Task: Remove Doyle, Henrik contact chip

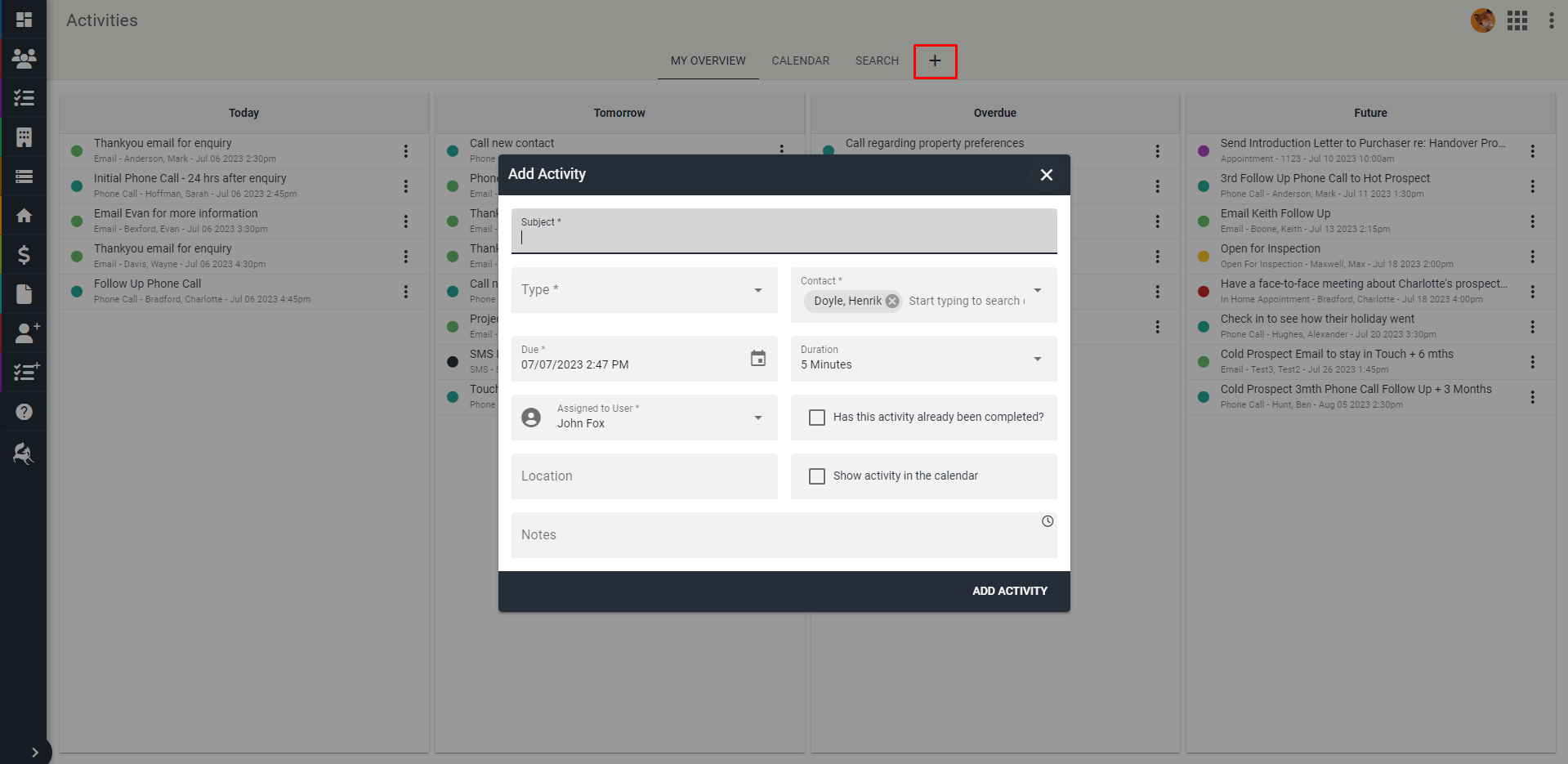Action: point(891,301)
